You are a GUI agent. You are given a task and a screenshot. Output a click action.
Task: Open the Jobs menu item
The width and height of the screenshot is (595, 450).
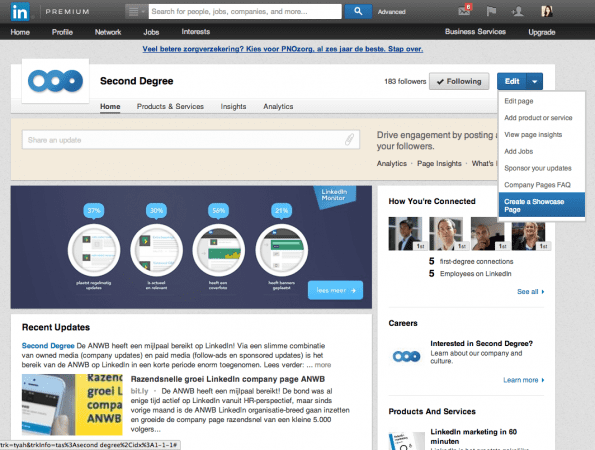151,32
